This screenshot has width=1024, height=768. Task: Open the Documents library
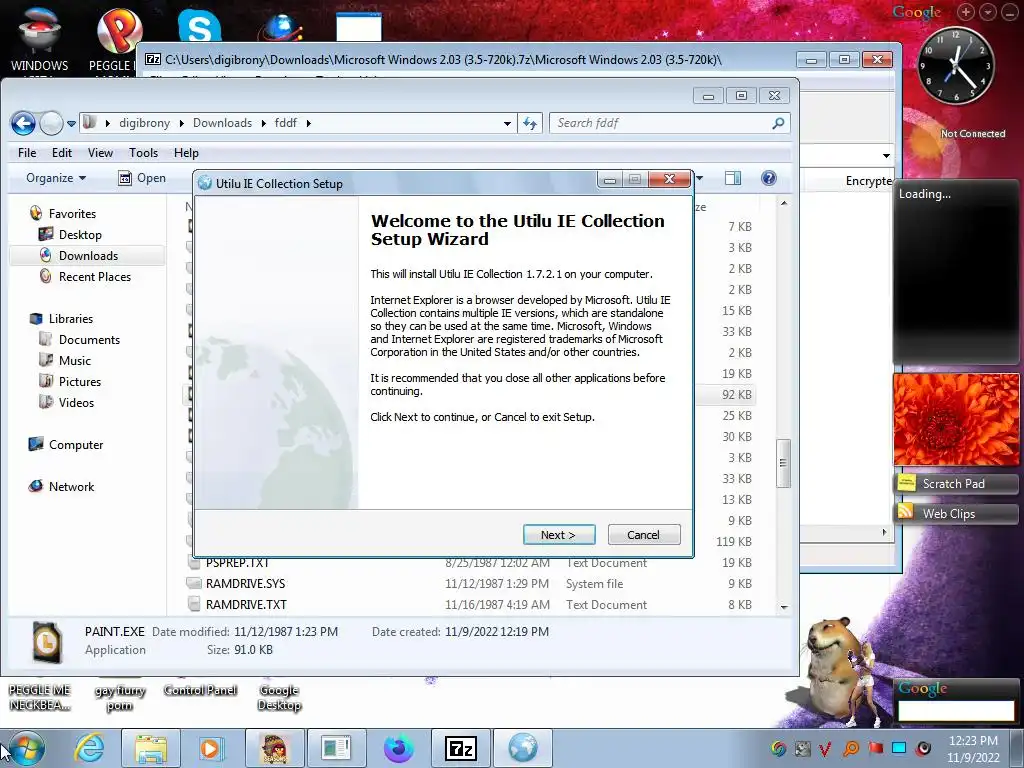pos(89,340)
